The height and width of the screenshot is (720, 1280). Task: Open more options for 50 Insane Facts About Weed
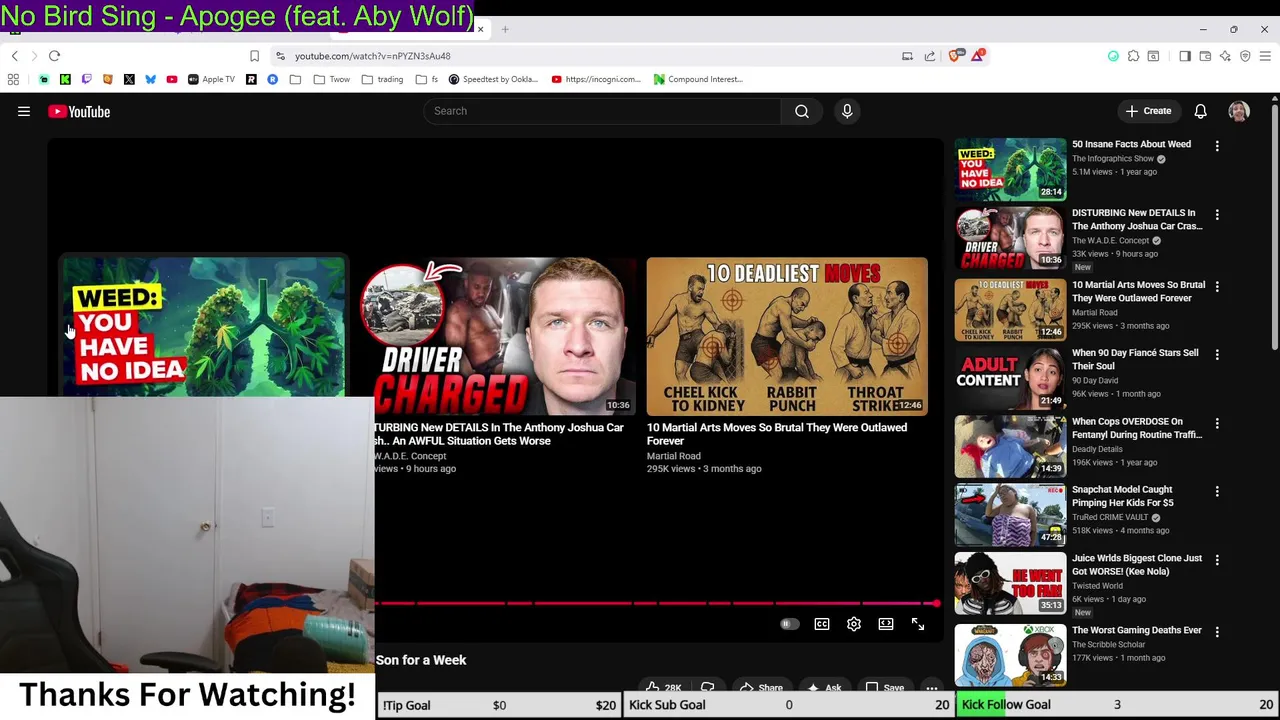1217,146
